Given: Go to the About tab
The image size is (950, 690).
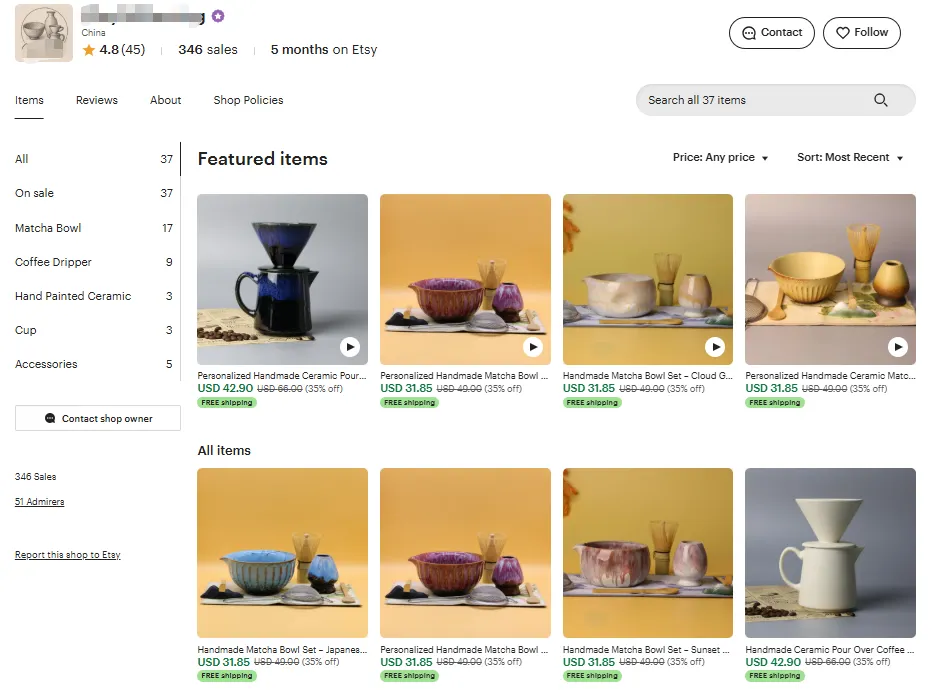Looking at the screenshot, I should (166, 100).
